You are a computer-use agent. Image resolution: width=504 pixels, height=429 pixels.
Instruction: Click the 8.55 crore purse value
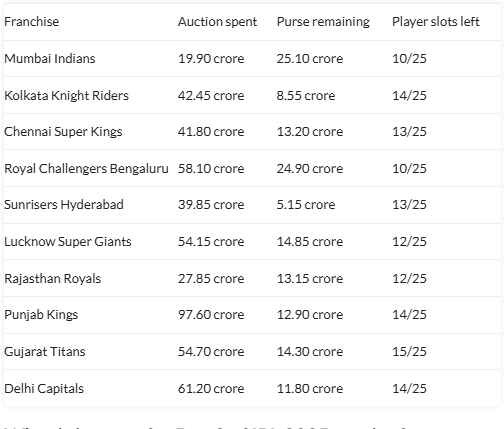click(x=306, y=96)
